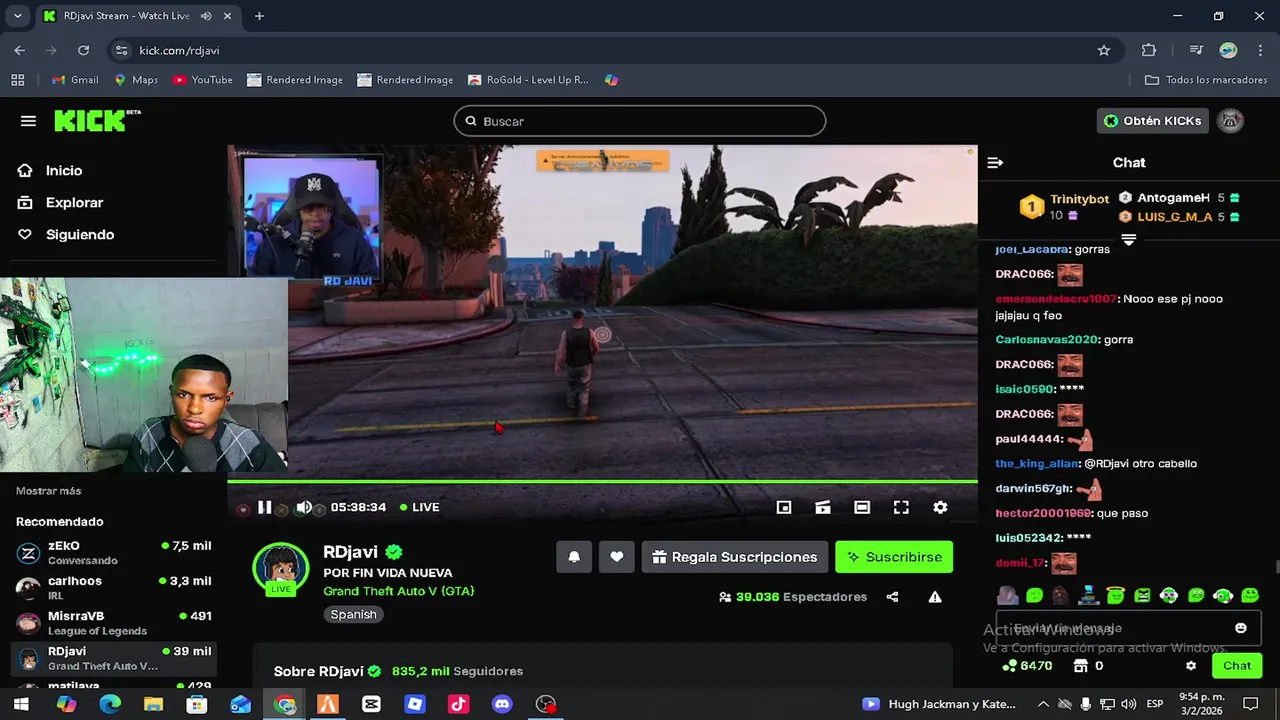Click the video progress bar
The image size is (1280, 720).
pos(602,482)
